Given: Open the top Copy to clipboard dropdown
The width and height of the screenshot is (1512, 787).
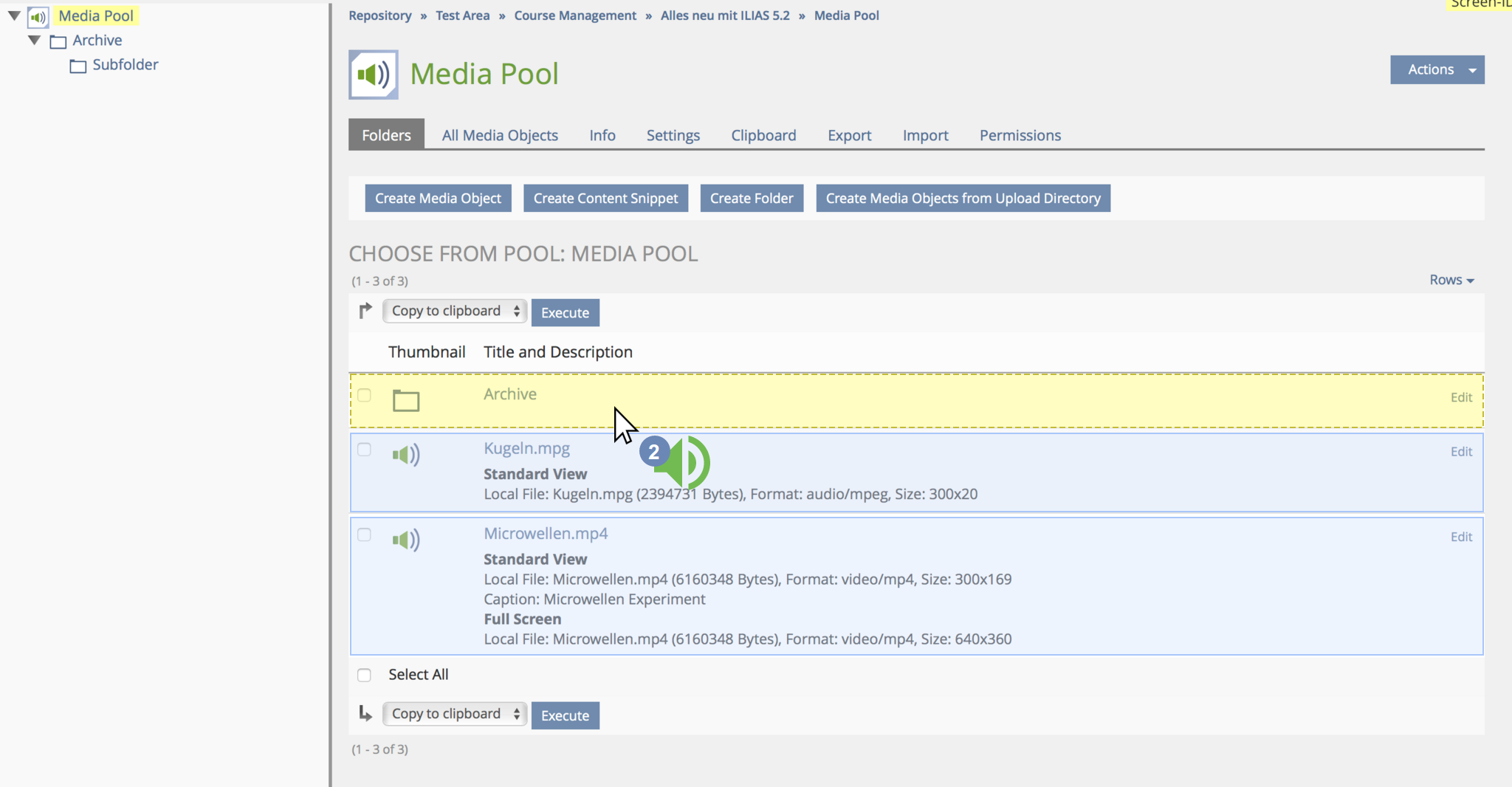Looking at the screenshot, I should (x=455, y=312).
